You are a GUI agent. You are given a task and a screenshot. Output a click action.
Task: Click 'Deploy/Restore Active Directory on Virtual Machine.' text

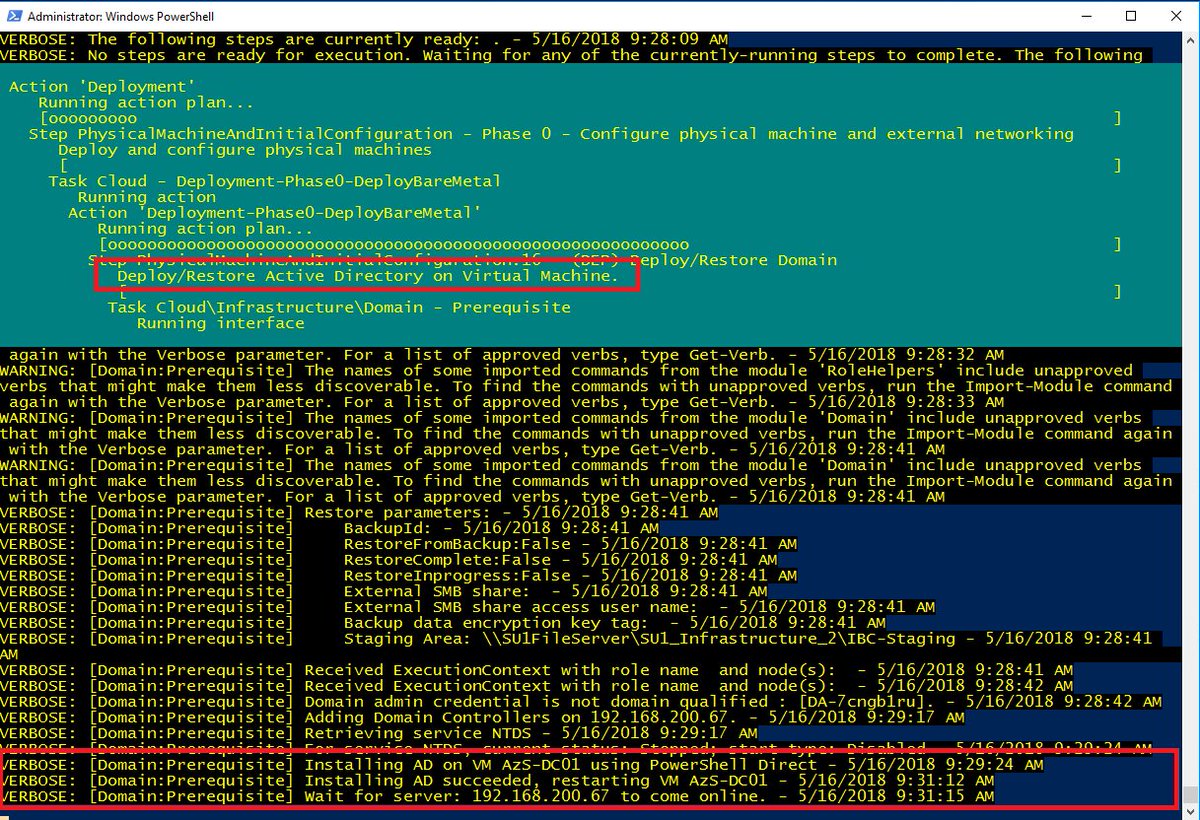368,275
